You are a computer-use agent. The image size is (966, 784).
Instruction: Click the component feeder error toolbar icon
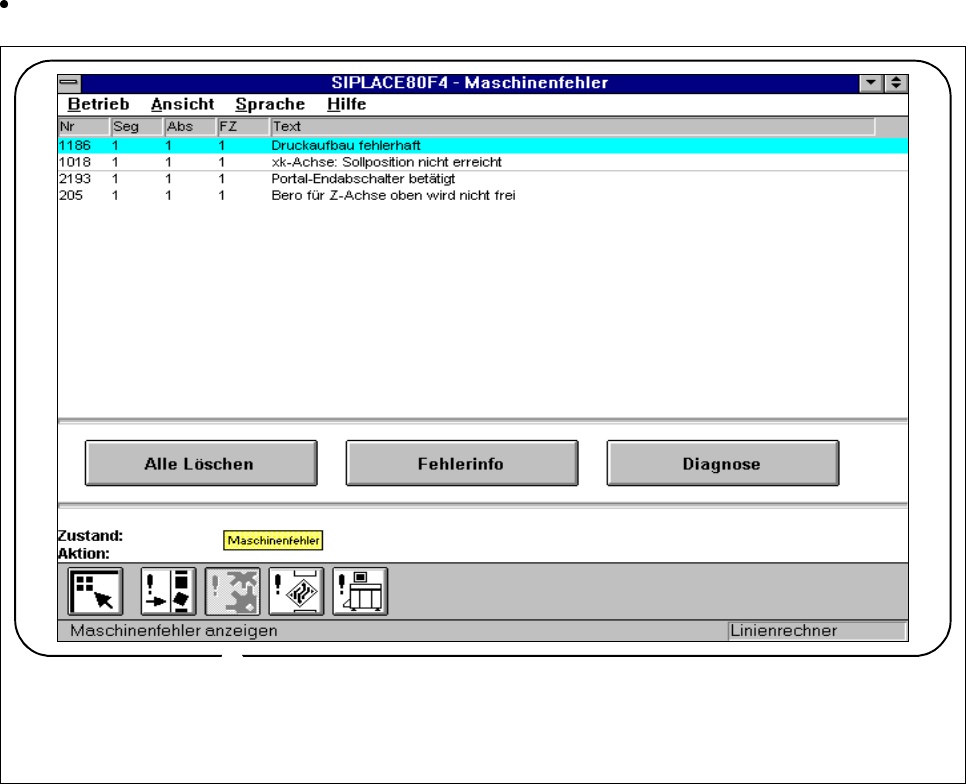click(x=168, y=592)
